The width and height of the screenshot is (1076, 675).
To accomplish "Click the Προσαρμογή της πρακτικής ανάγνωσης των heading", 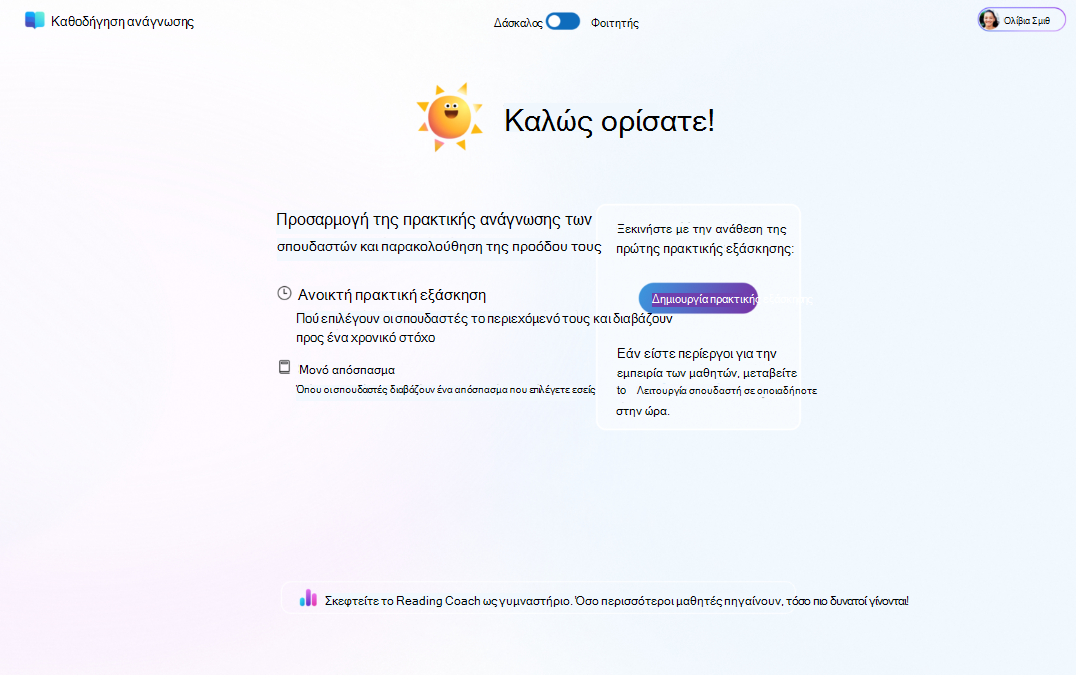I will click(434, 220).
